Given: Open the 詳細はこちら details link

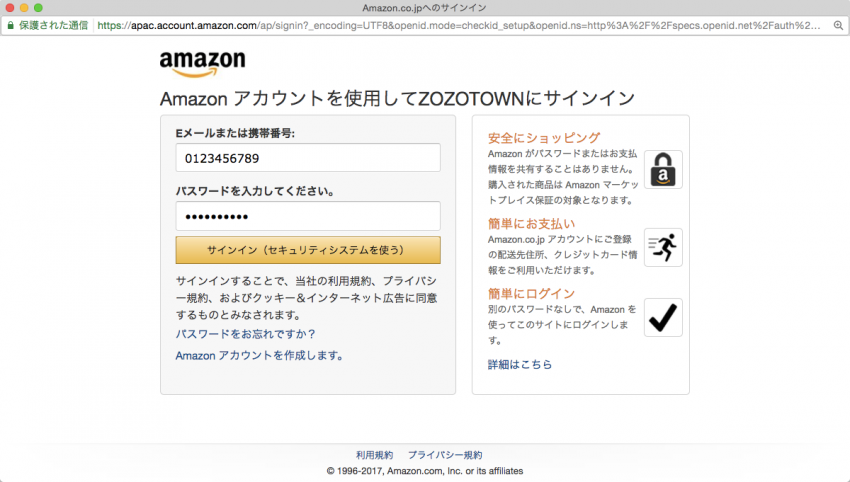Looking at the screenshot, I should (519, 364).
